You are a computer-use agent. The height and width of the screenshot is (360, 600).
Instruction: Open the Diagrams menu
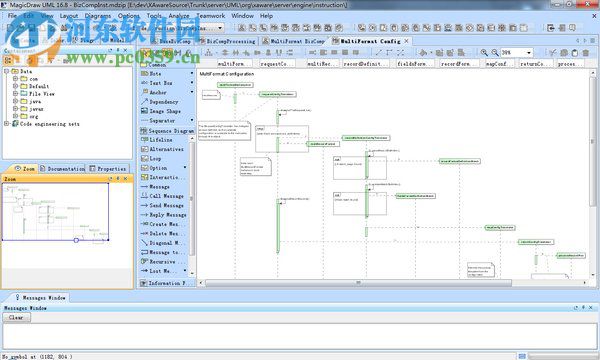click(x=98, y=16)
